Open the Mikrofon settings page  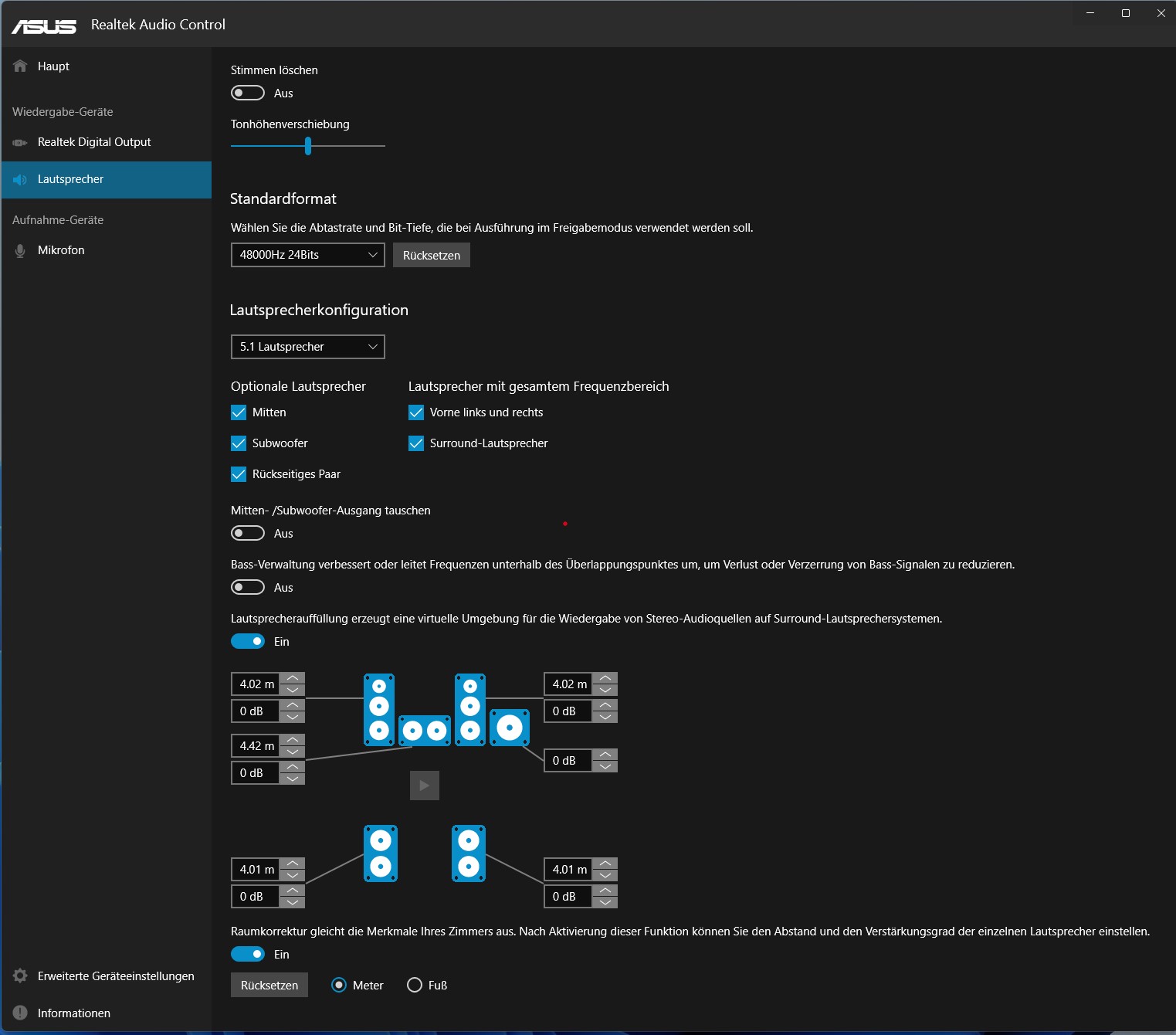click(107, 250)
